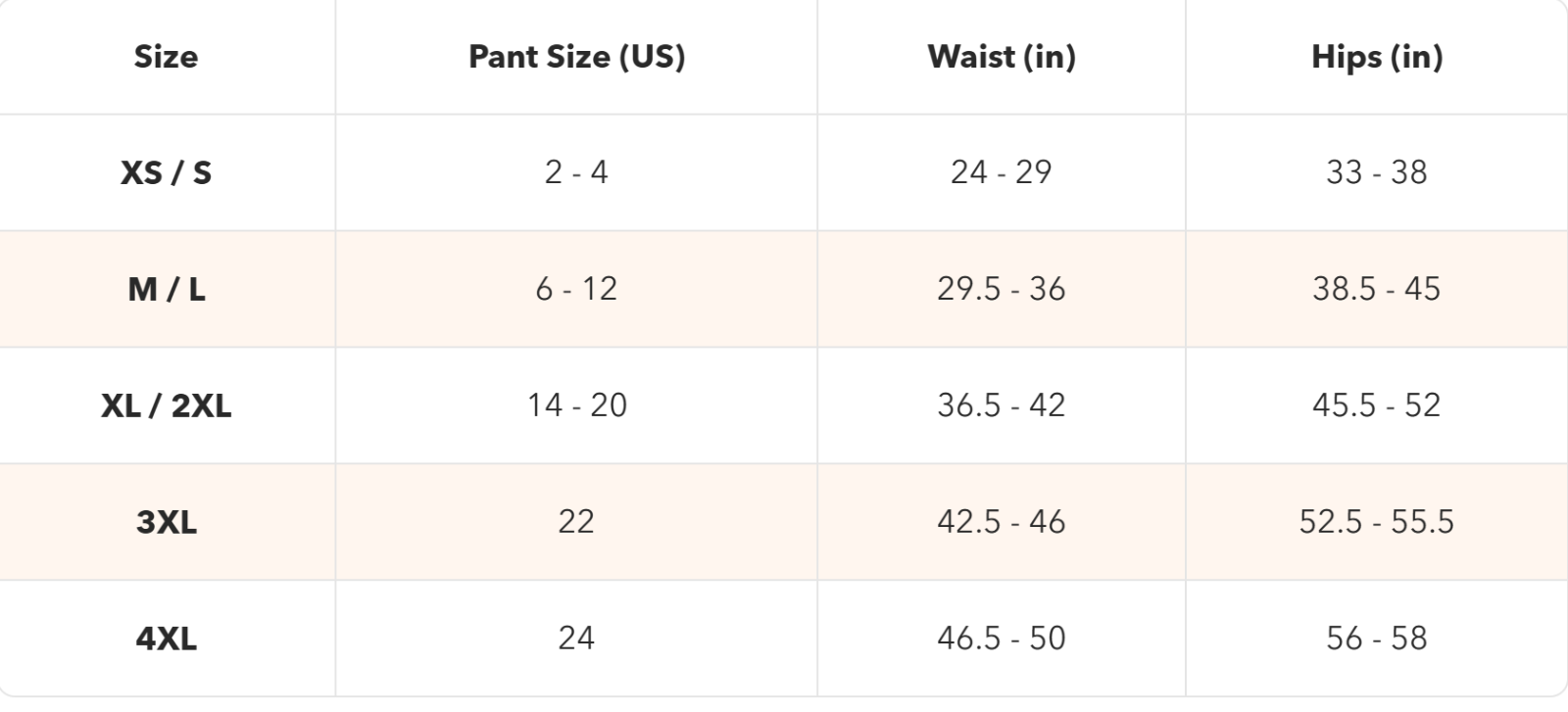Select the Pant Size (US) header
1568x712 pixels.
click(x=576, y=57)
